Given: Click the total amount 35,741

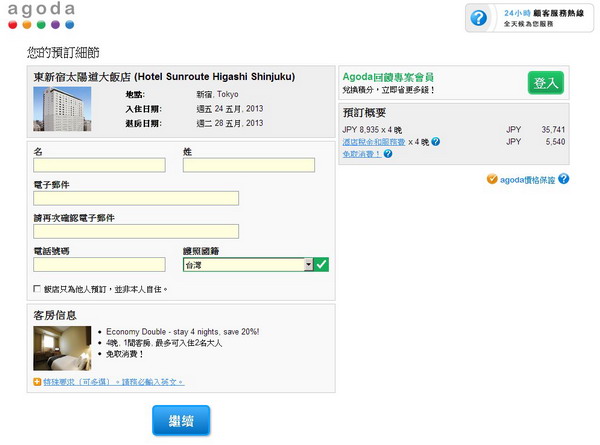Looking at the screenshot, I should click(553, 130).
